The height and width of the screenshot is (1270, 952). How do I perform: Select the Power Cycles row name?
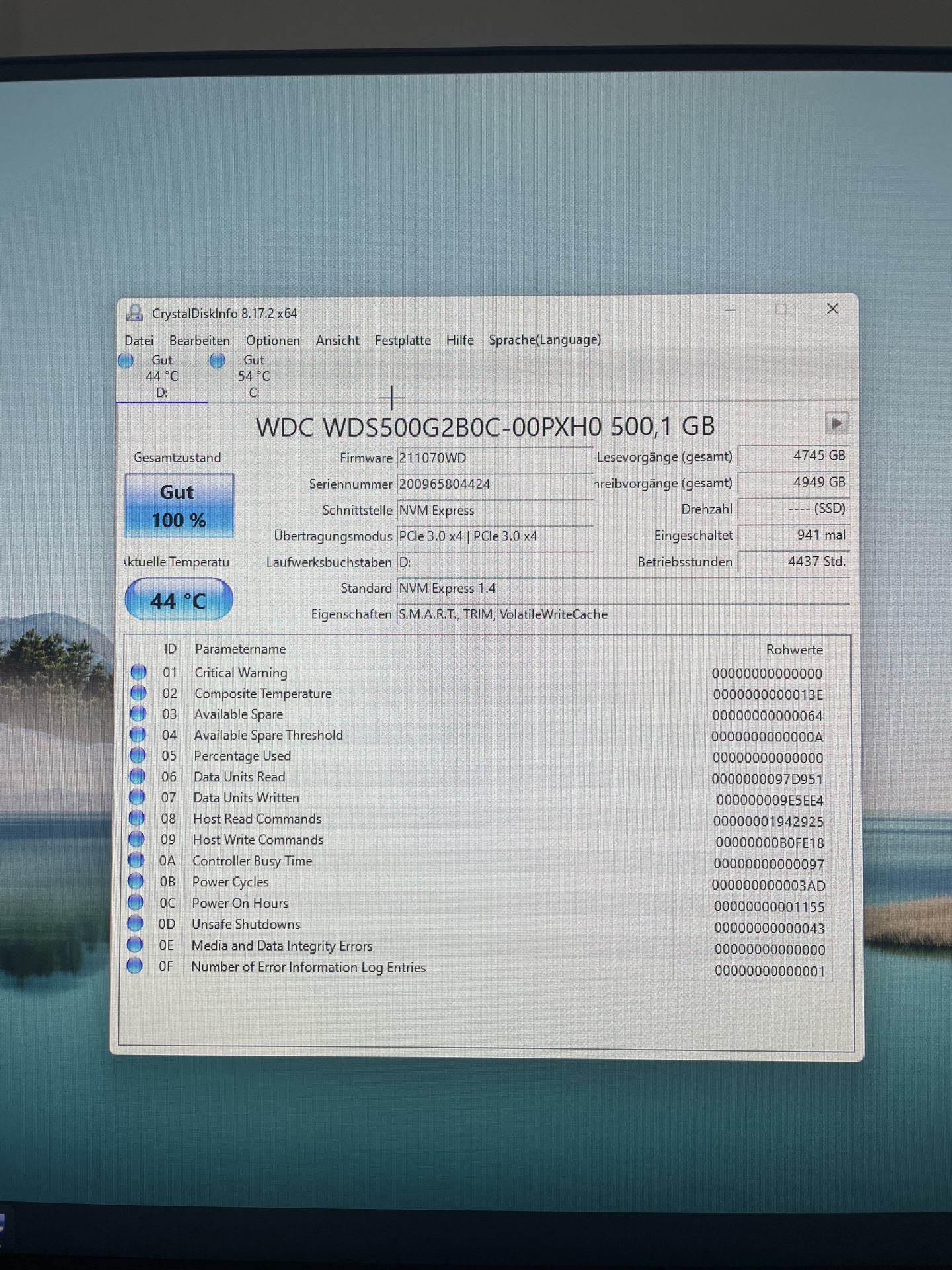click(x=230, y=882)
